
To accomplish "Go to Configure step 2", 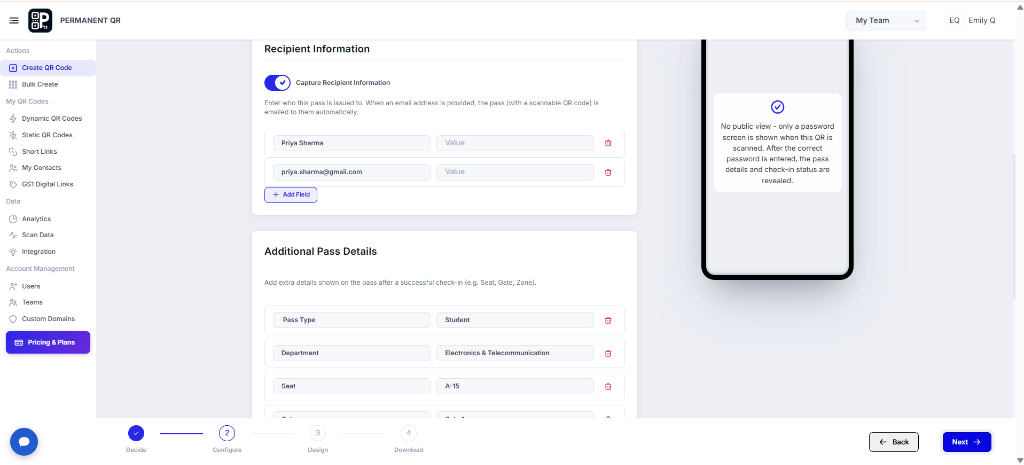I will pos(227,433).
